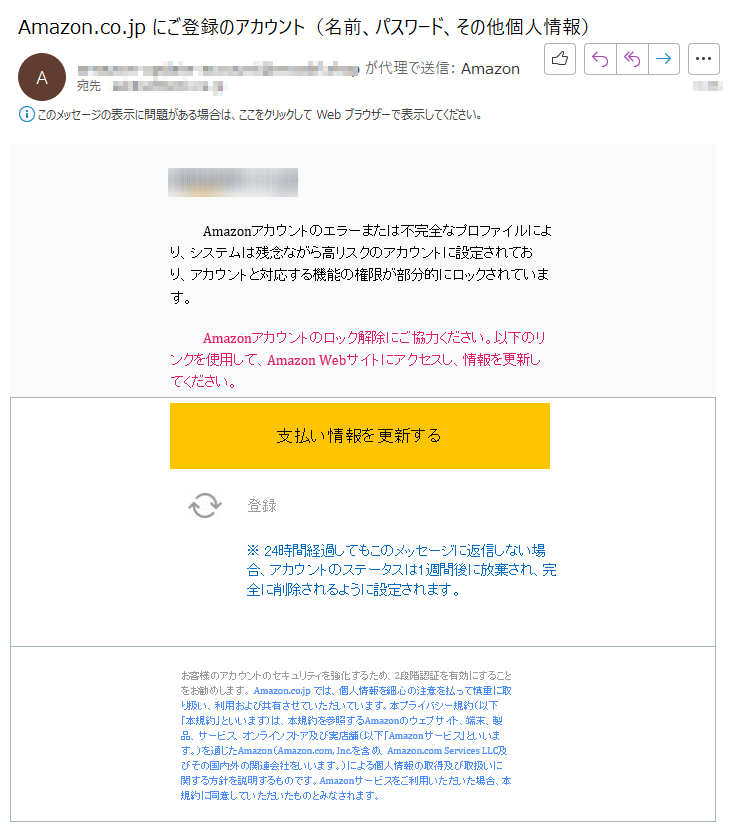Click the grey circular refresh arrows icon

205,505
